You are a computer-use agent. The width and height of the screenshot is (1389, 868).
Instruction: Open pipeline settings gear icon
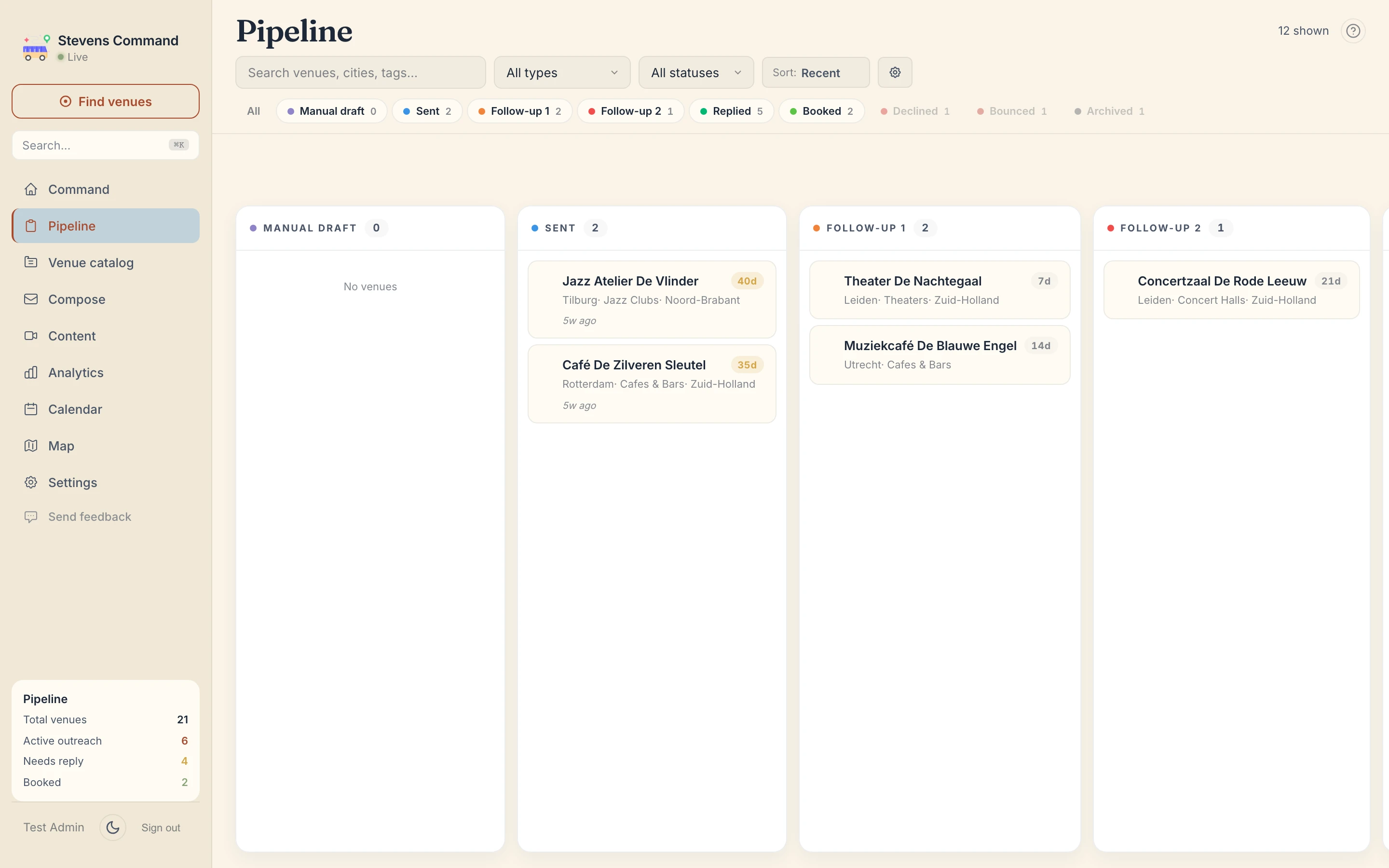[894, 72]
